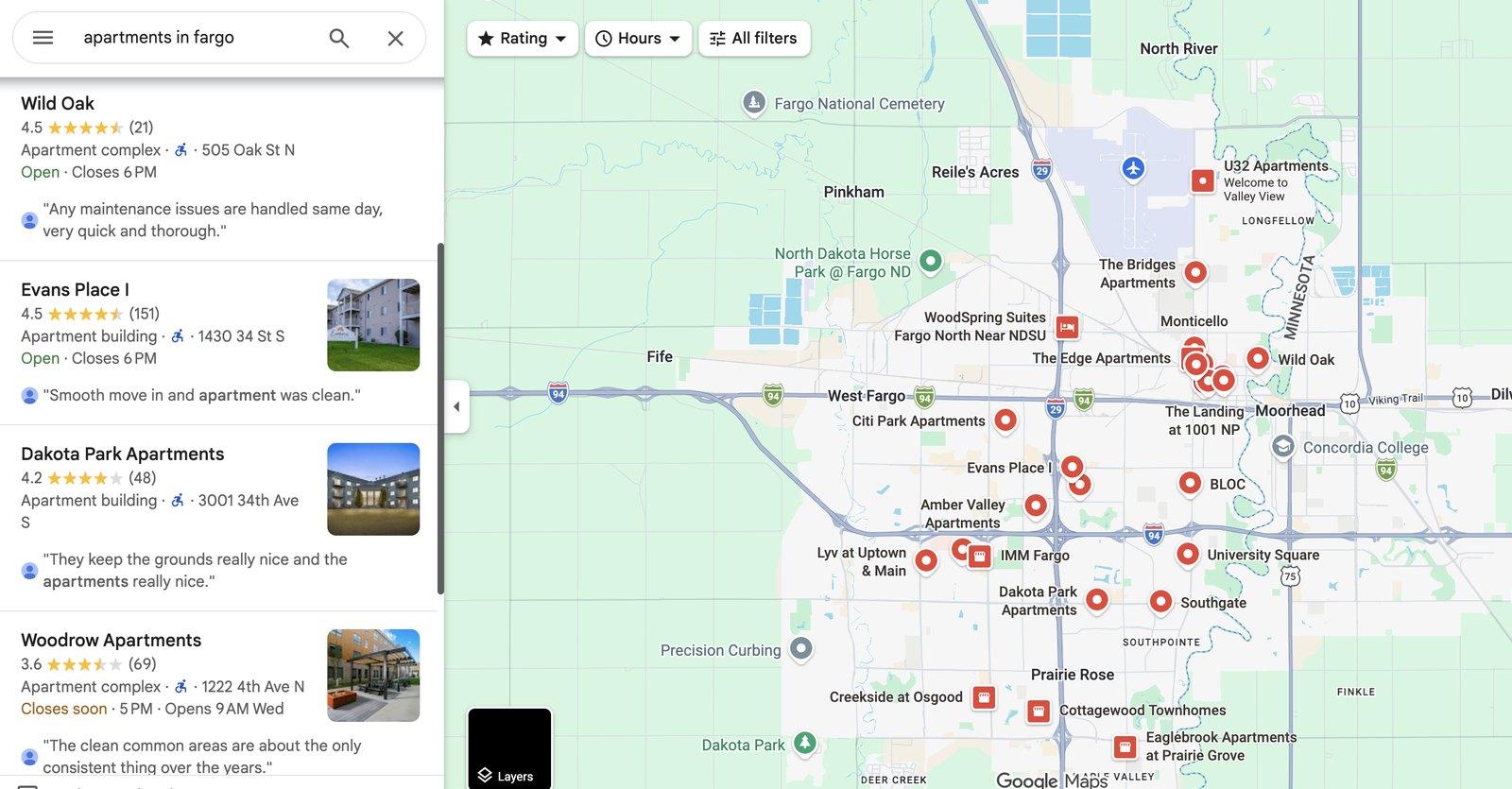Image resolution: width=1512 pixels, height=789 pixels.
Task: Open All filters panel
Action: tap(753, 39)
